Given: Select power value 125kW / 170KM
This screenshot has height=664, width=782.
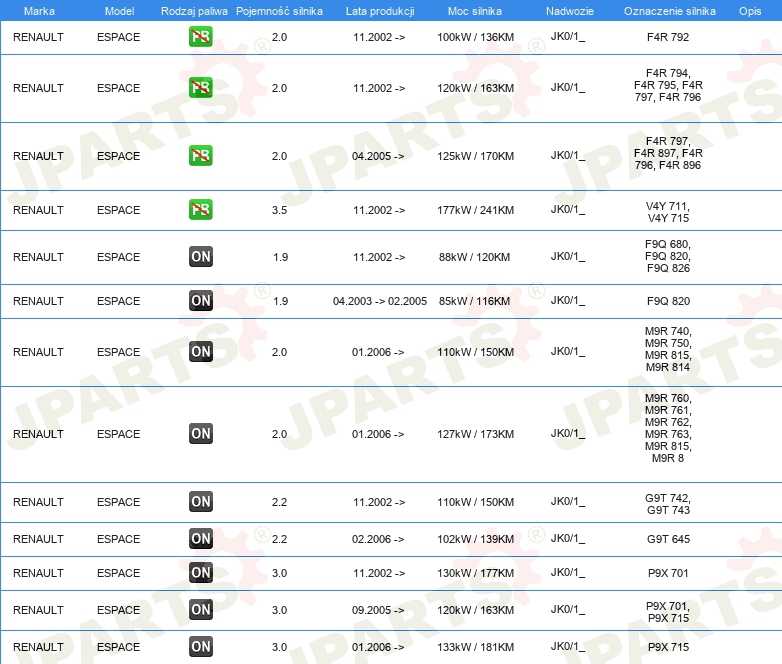Looking at the screenshot, I should point(475,156).
